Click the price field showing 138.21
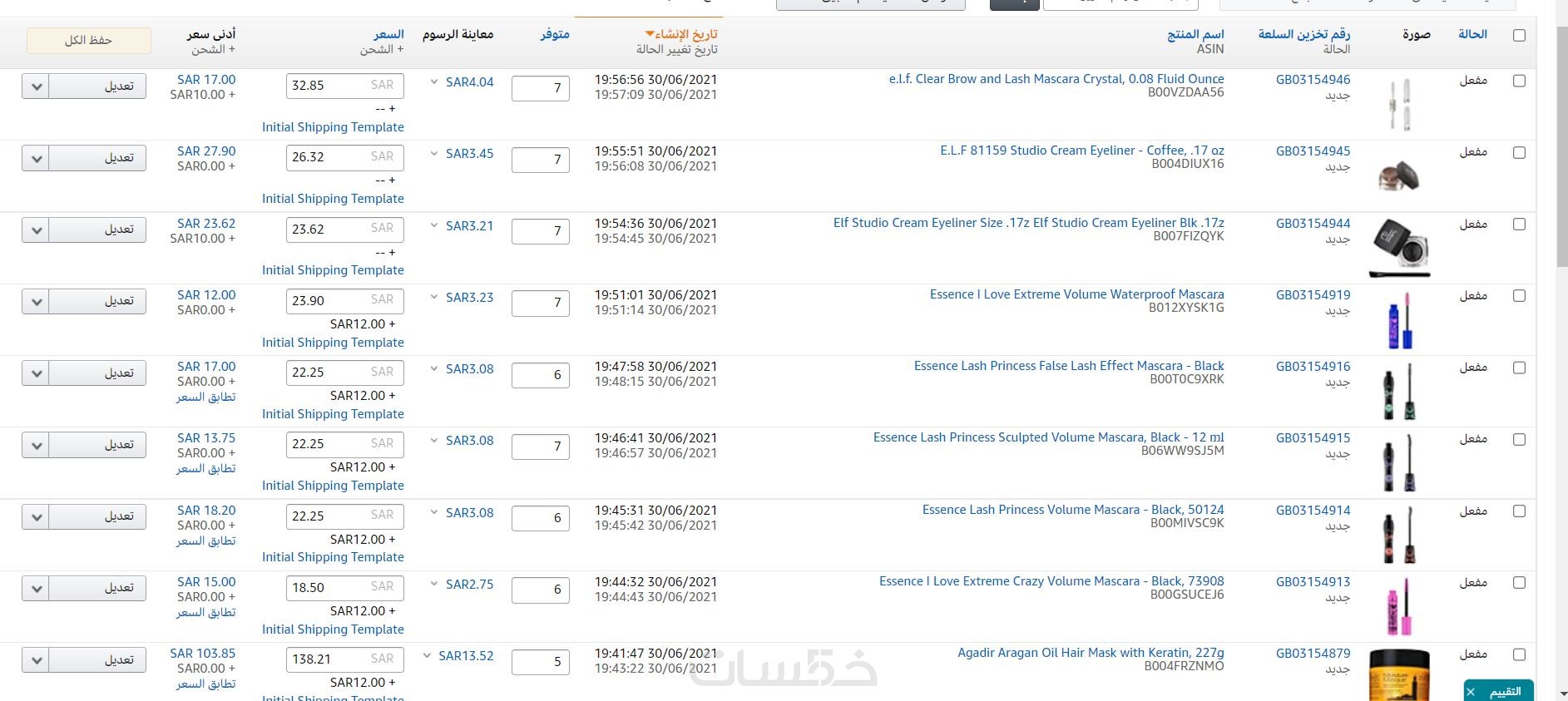The image size is (1568, 701). (x=345, y=659)
